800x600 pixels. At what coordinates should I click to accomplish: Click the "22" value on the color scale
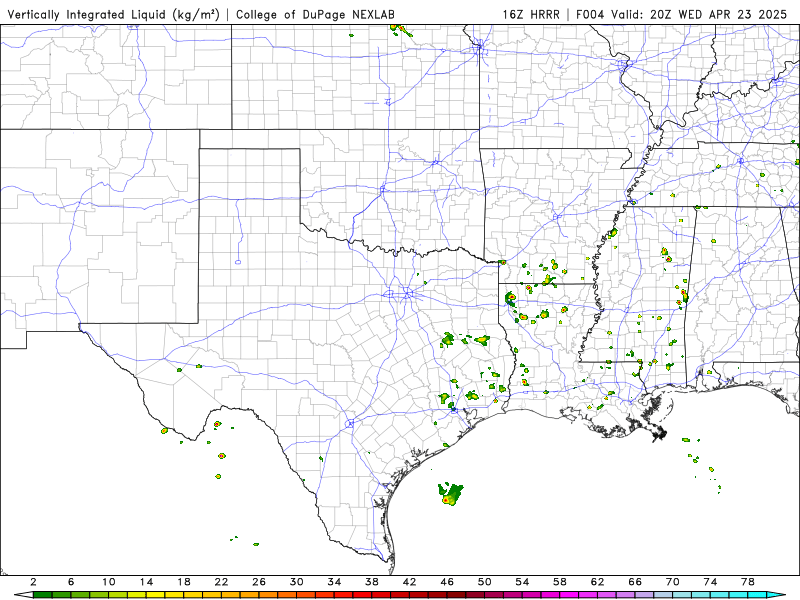click(221, 582)
